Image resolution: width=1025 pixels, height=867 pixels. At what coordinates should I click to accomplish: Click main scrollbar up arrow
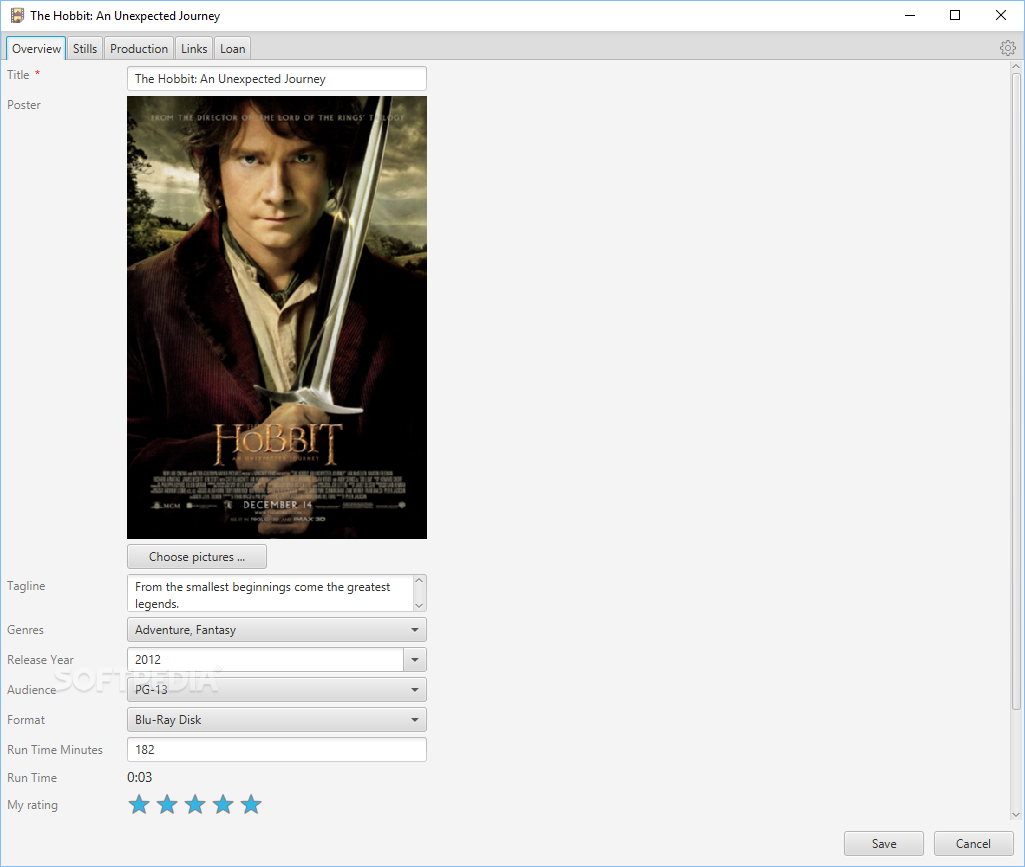pos(1016,66)
